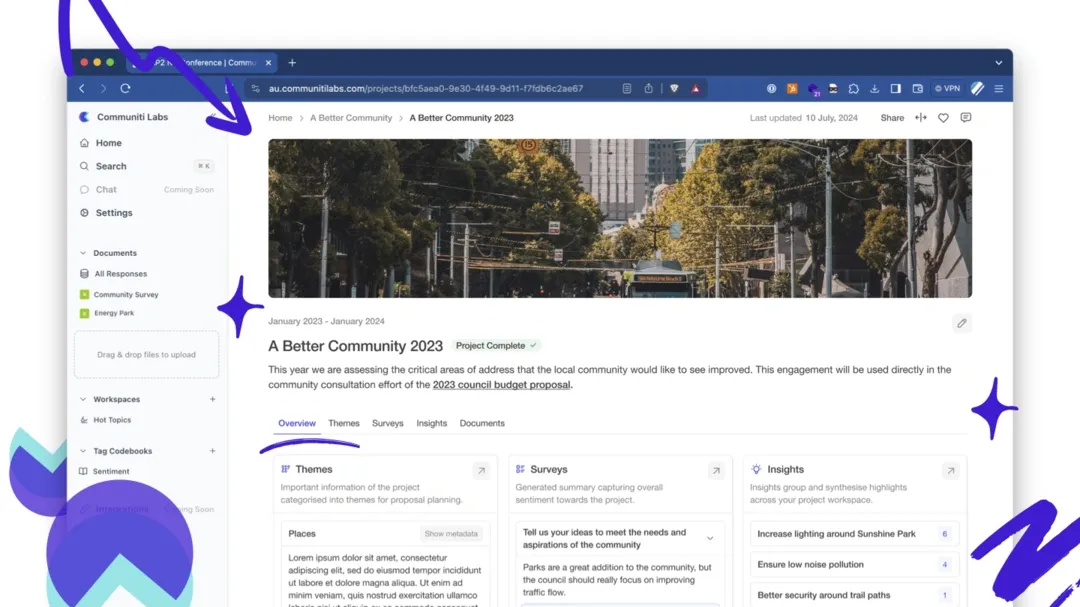Open browser extensions puzzle icon

tap(853, 88)
